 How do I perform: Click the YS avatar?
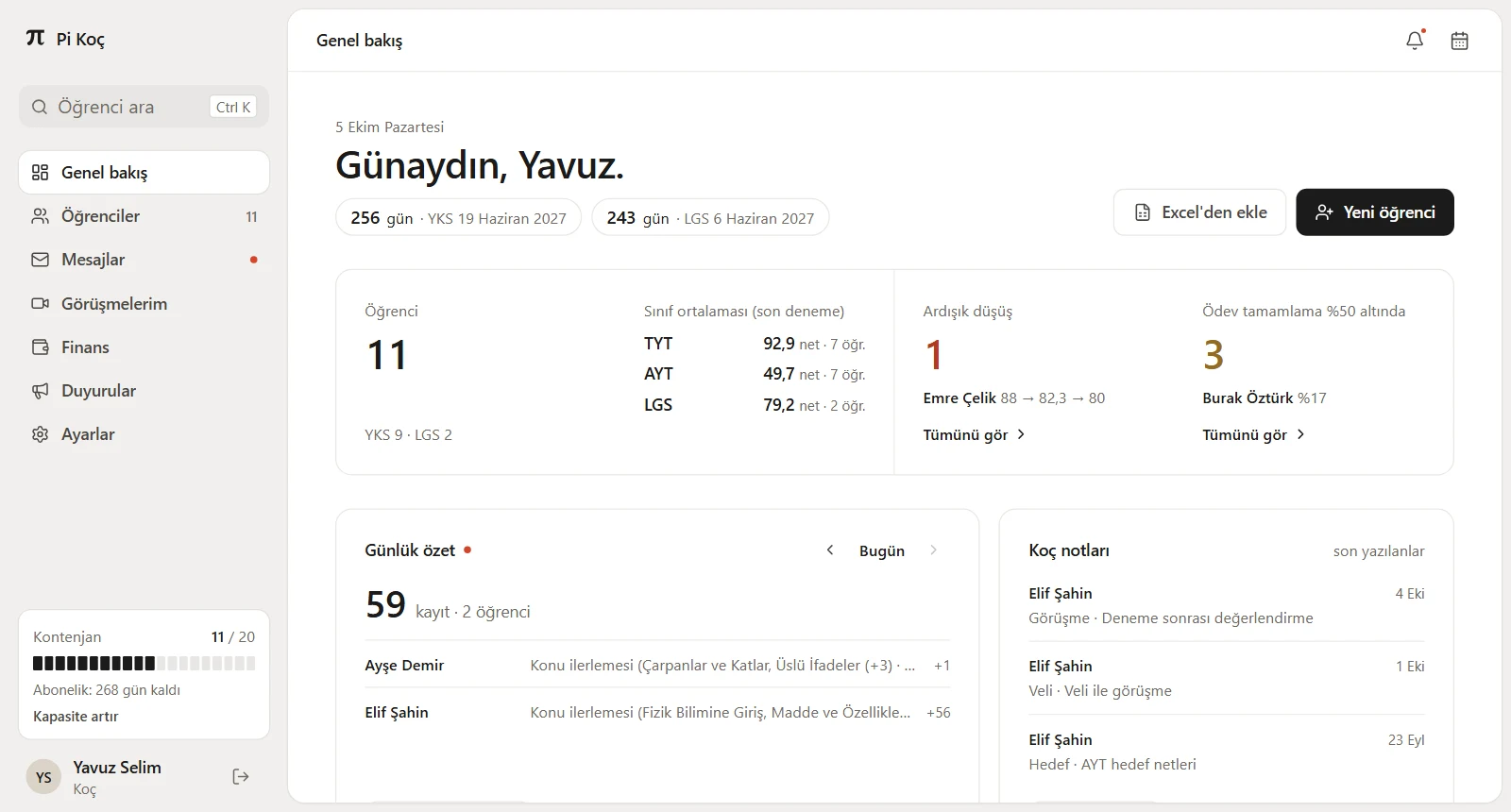[x=43, y=777]
